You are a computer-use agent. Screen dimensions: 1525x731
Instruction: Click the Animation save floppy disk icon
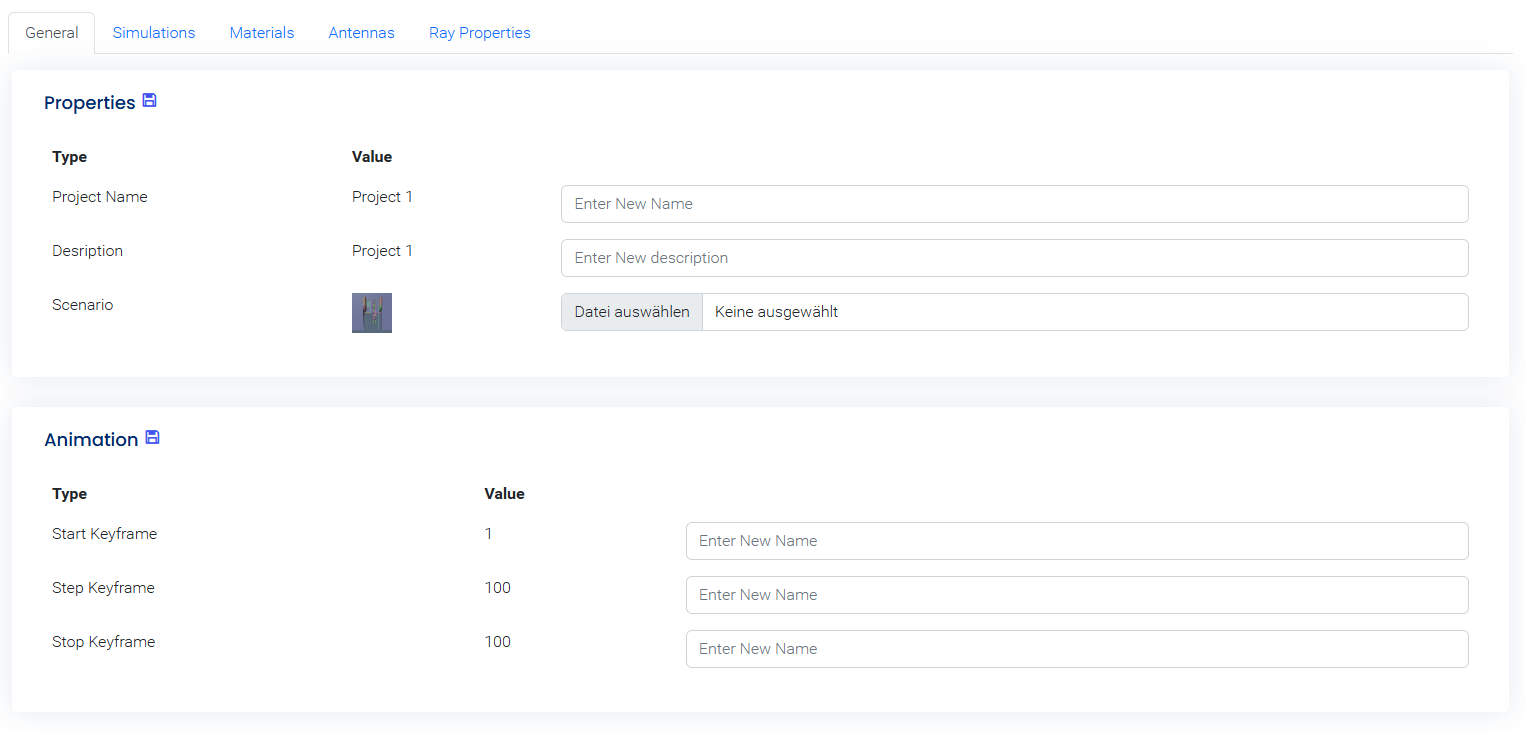point(152,438)
